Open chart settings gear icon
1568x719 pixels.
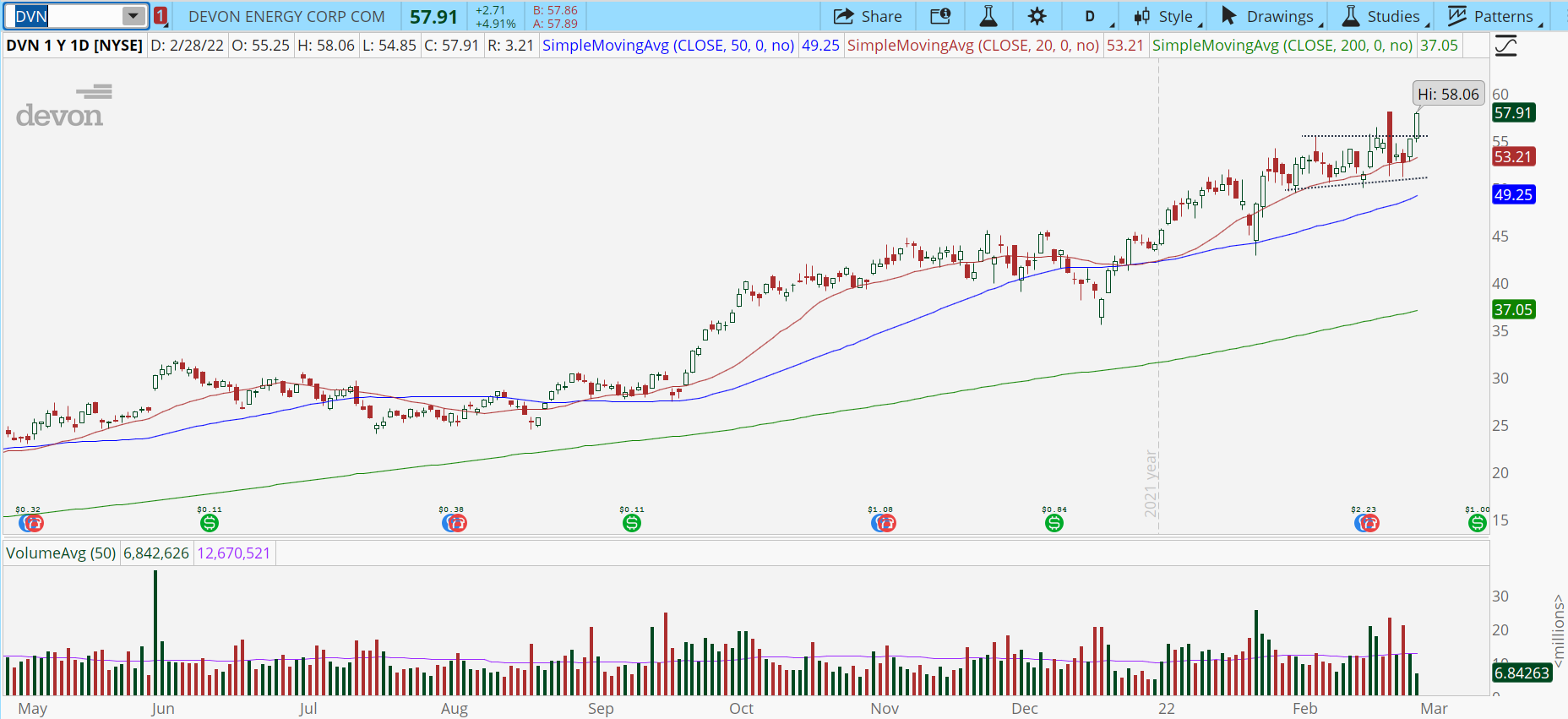tap(1037, 16)
